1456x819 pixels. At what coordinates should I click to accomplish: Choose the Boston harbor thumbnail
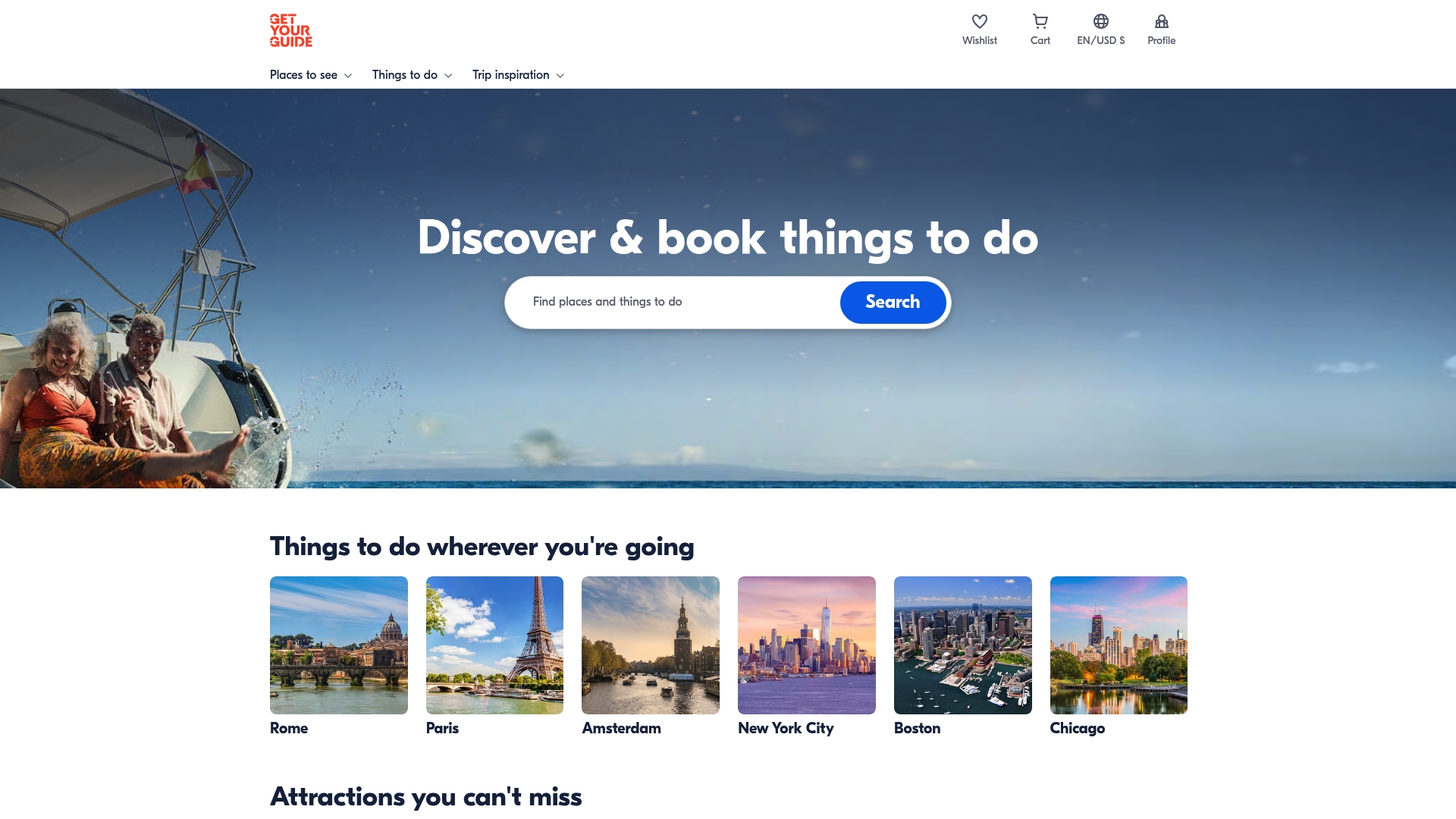[963, 645]
